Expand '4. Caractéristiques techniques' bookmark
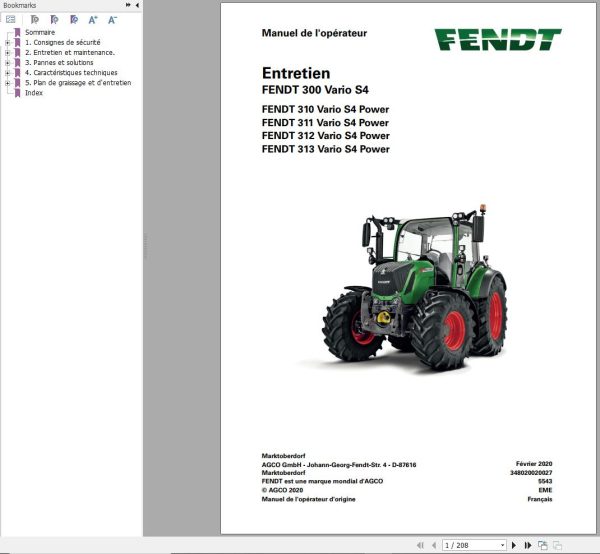 tap(8, 73)
